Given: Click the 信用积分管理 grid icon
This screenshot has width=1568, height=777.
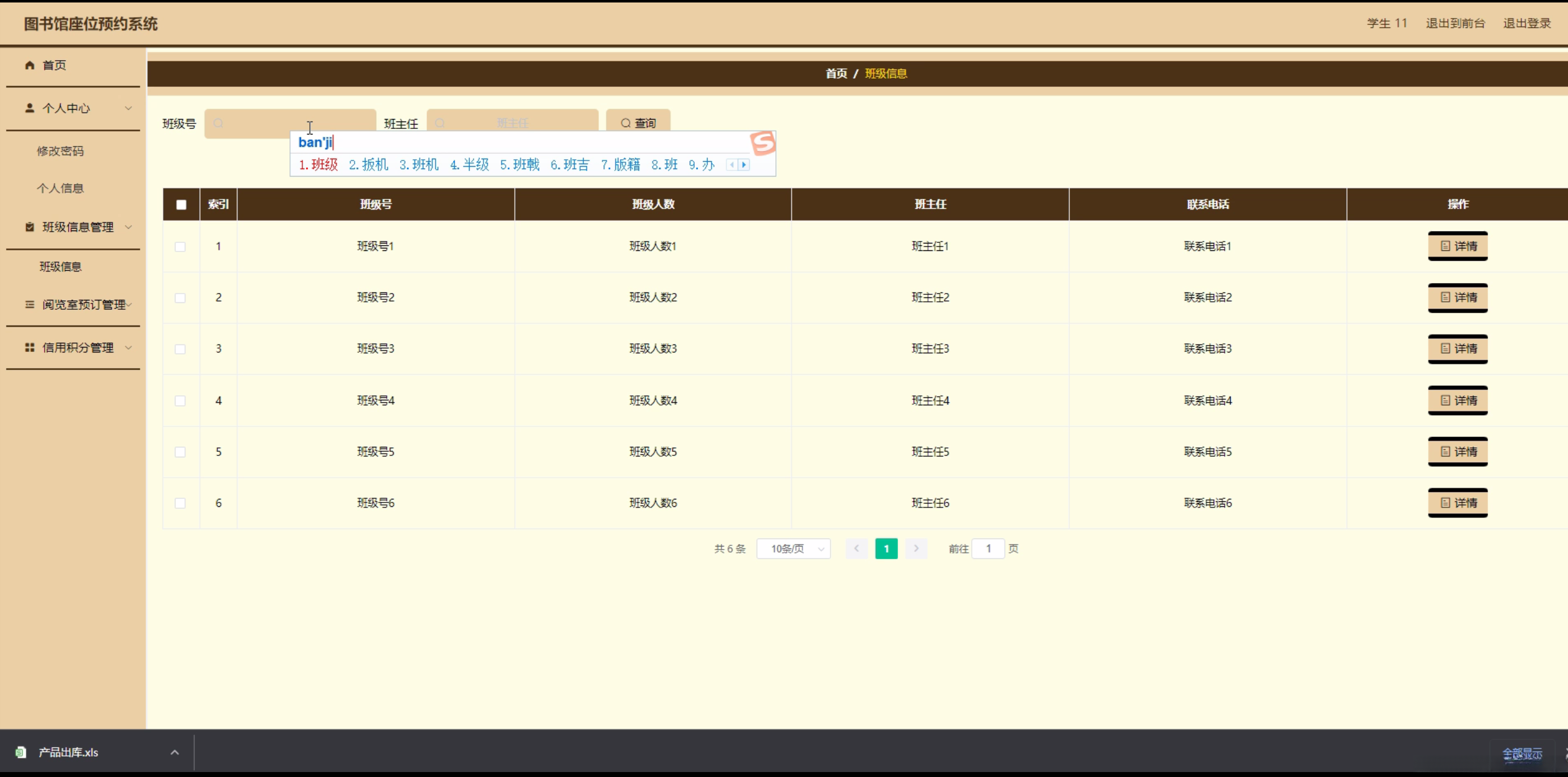Looking at the screenshot, I should tap(29, 348).
